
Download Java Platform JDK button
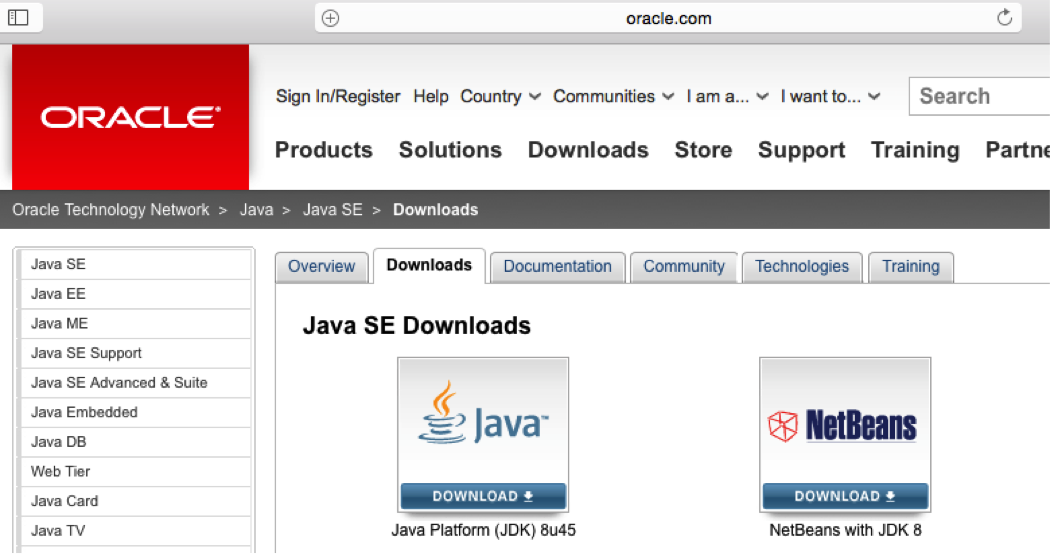483,496
